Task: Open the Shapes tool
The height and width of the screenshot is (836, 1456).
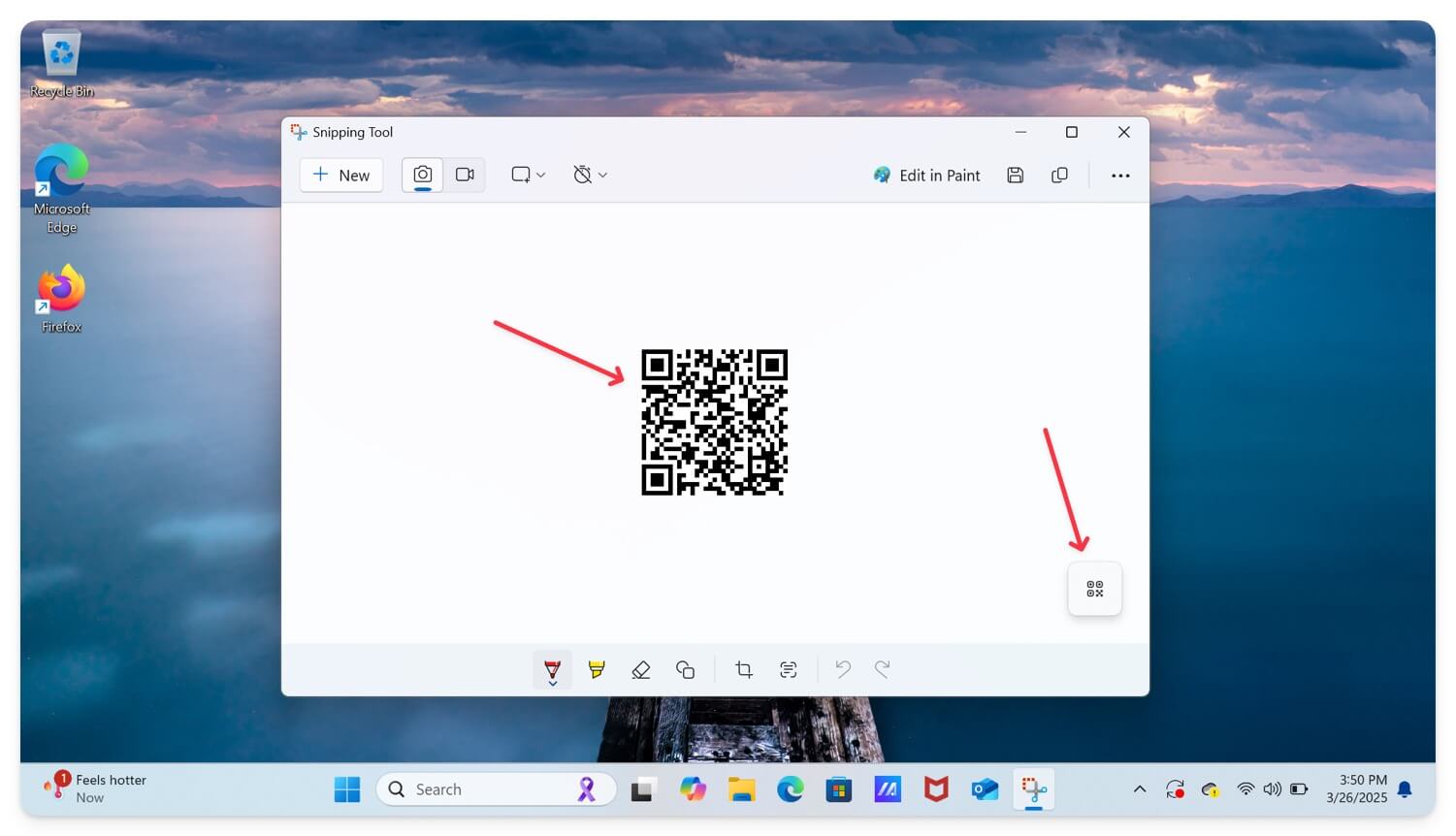Action: click(686, 670)
